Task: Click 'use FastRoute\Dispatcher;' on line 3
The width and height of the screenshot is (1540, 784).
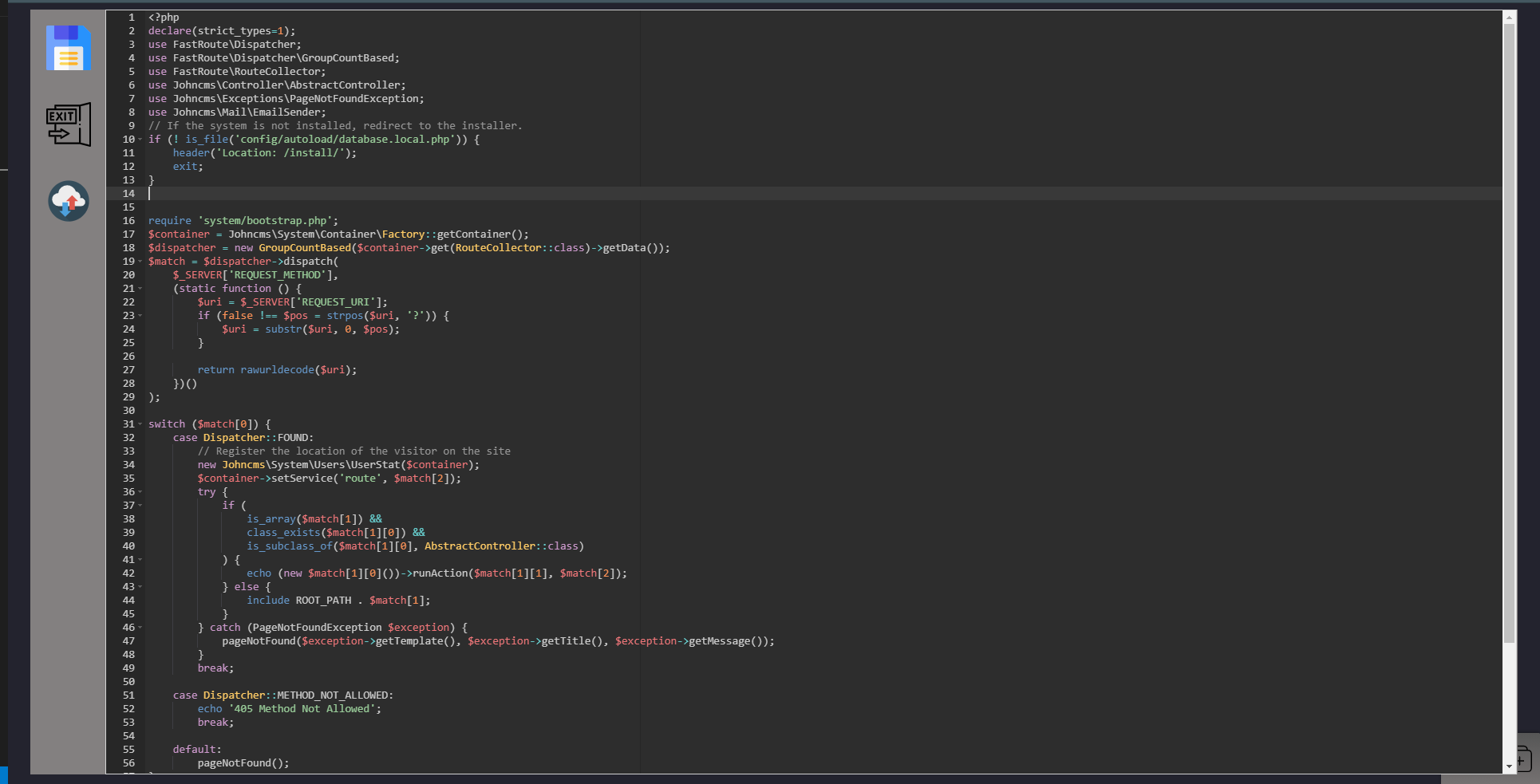Action: point(225,45)
